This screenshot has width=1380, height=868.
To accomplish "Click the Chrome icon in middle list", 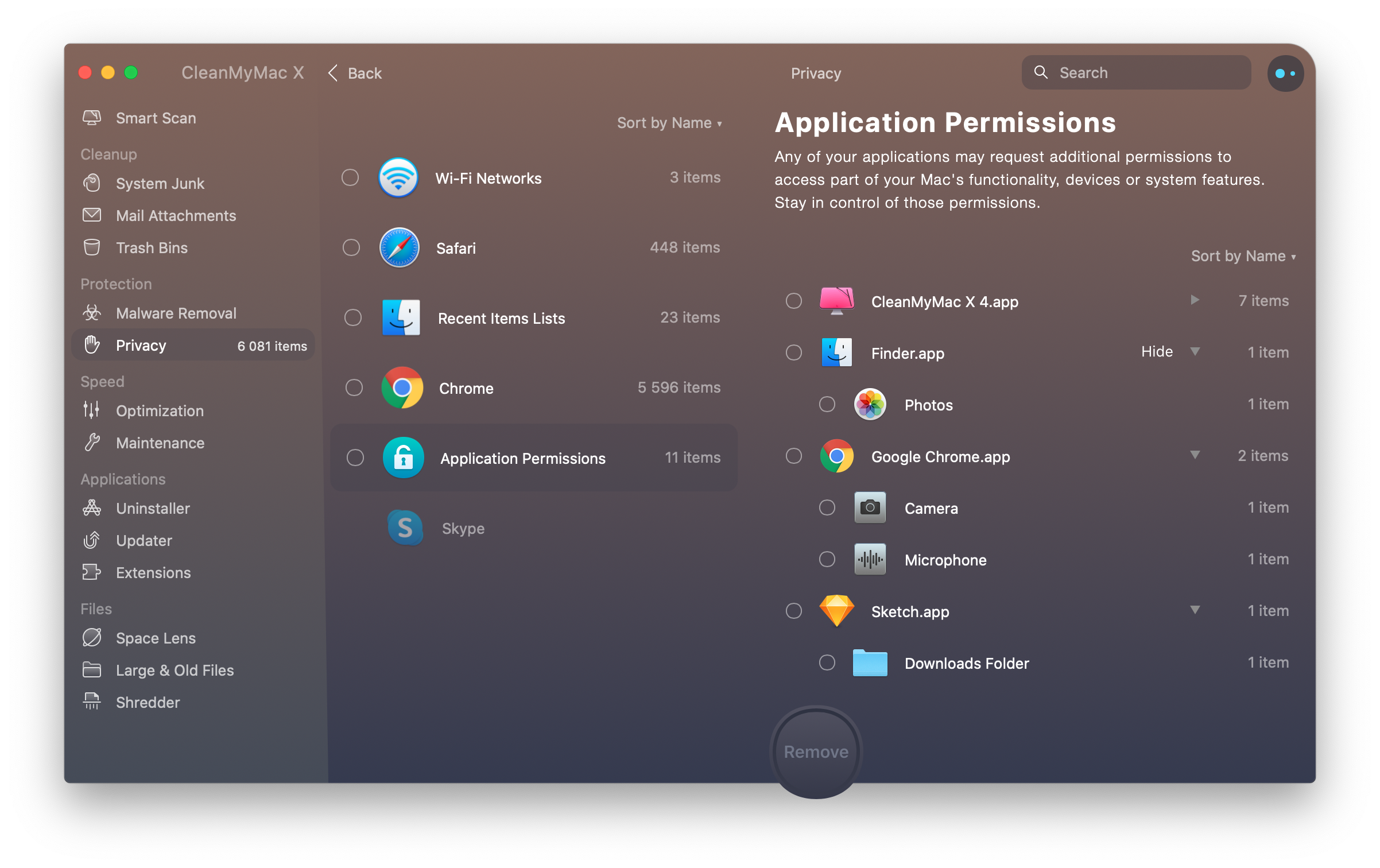I will [x=402, y=388].
